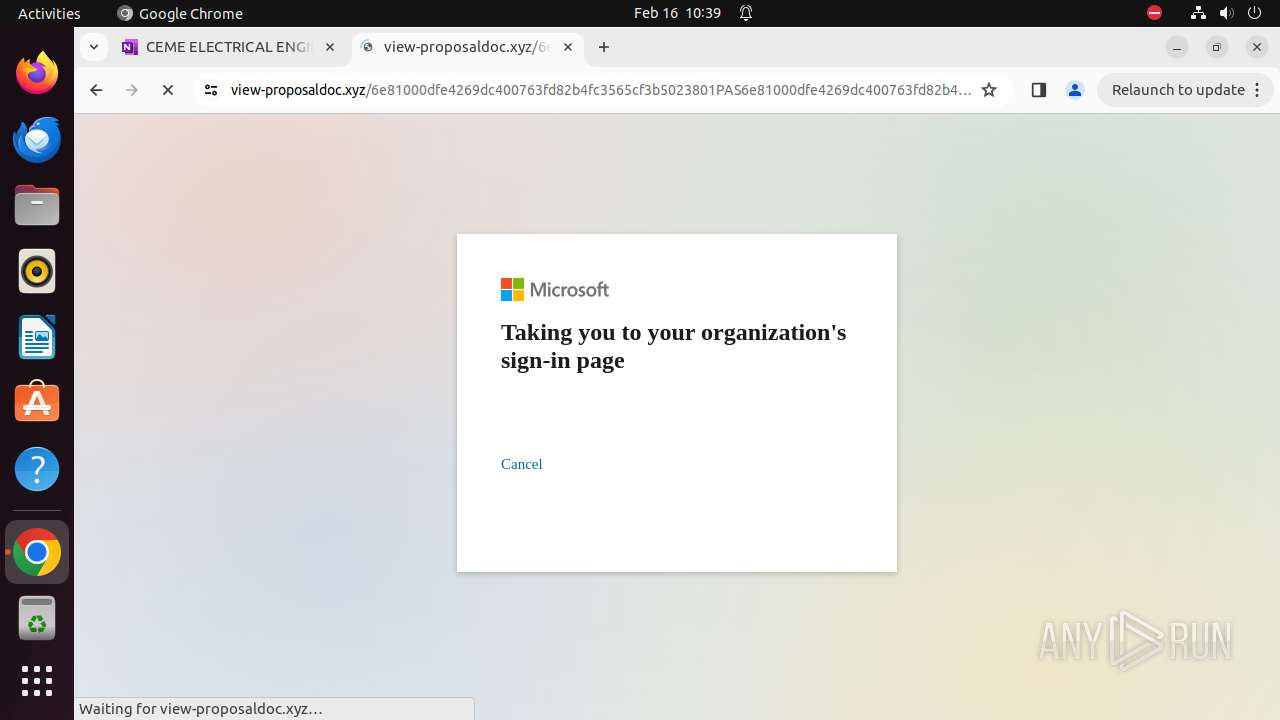Go back to previous page
Viewport: 1280px width, 720px height.
click(x=96, y=90)
